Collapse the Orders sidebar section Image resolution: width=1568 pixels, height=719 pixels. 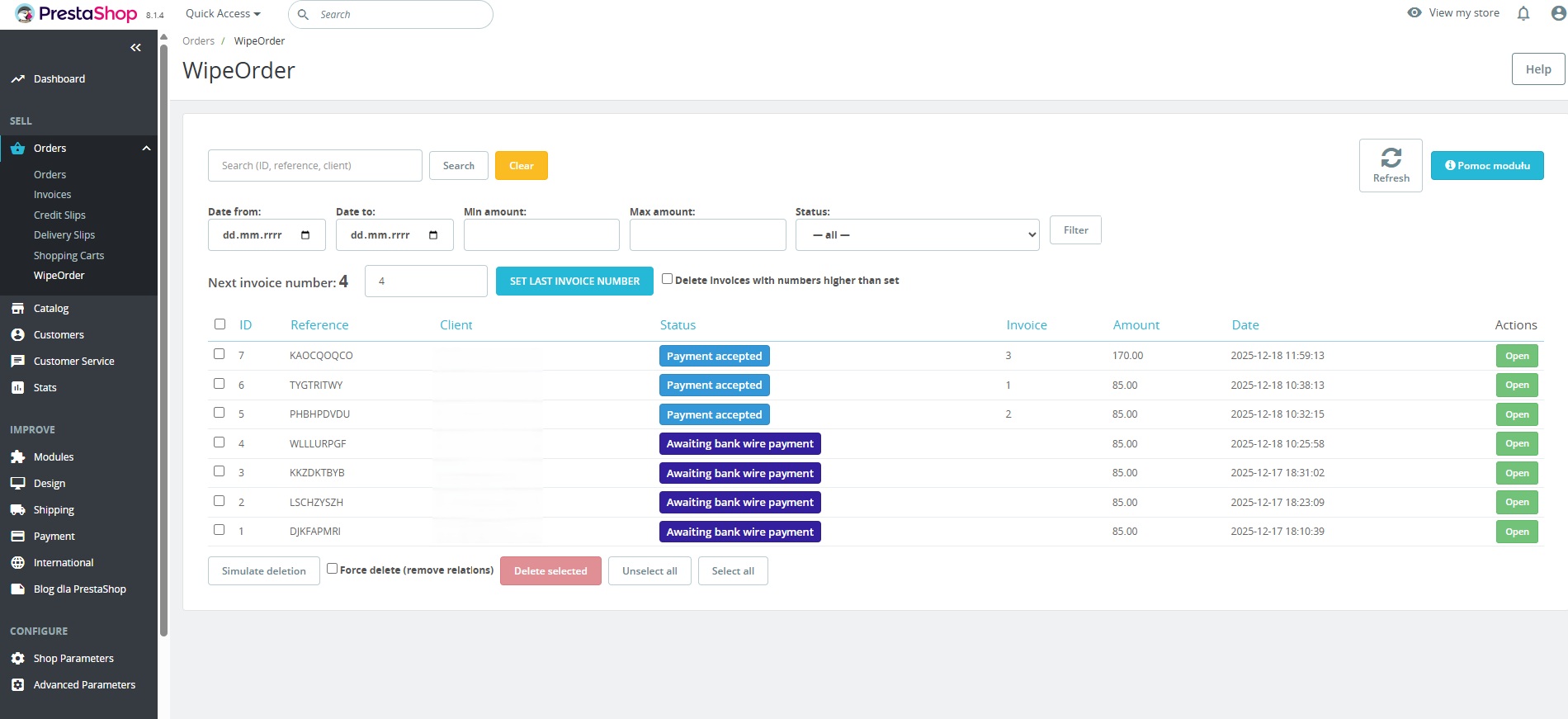coord(146,149)
